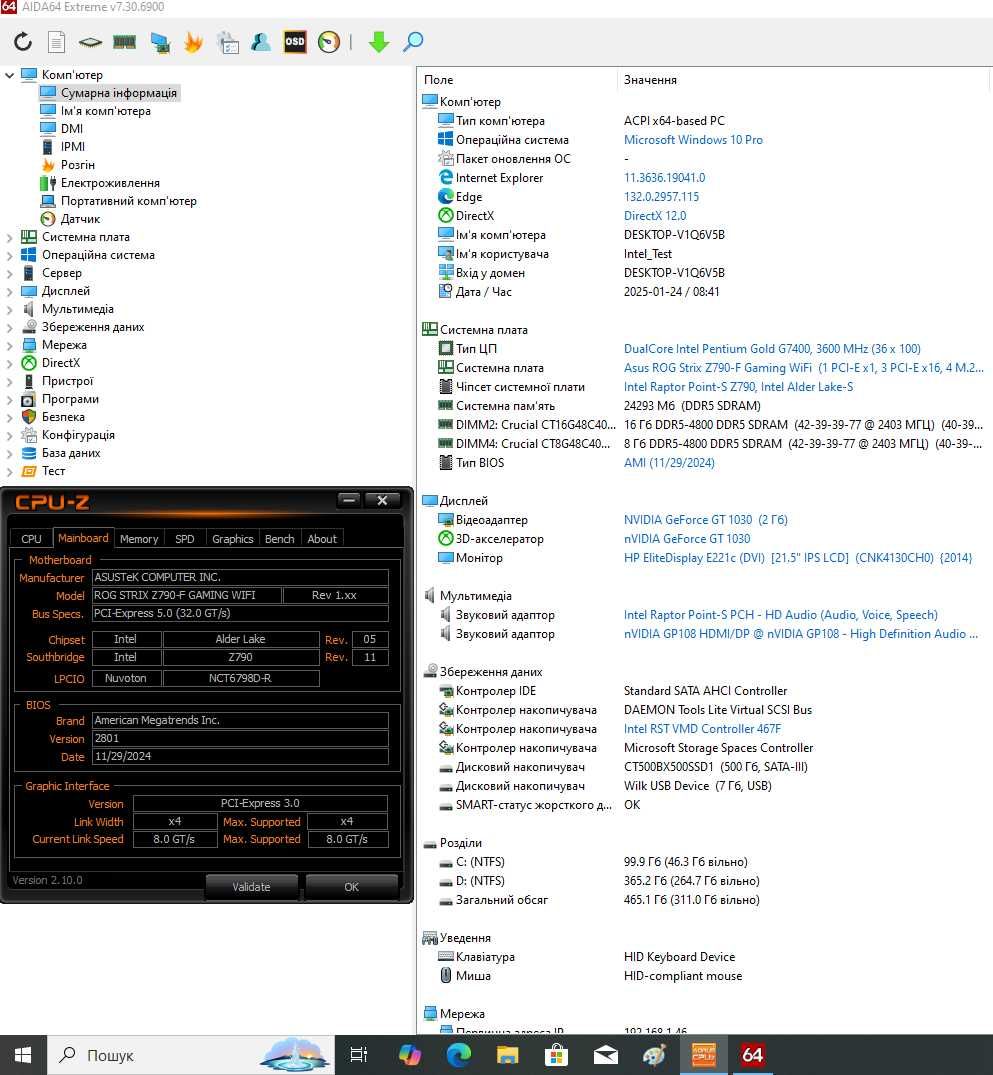Expand the Системна плата tree node
Image resolution: width=993 pixels, height=1075 pixels.
tap(10, 237)
